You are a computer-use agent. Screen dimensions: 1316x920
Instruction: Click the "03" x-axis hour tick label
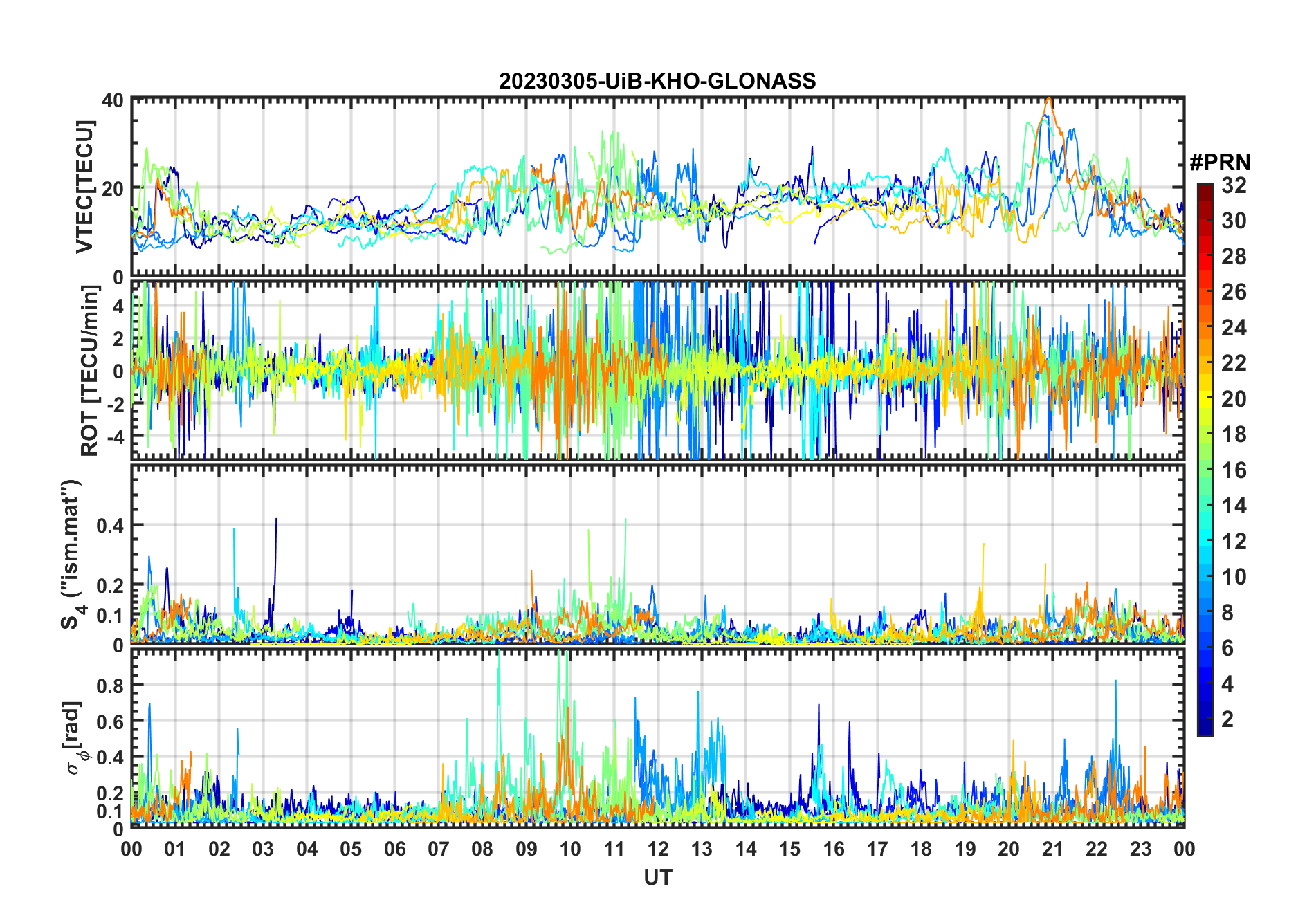[263, 849]
